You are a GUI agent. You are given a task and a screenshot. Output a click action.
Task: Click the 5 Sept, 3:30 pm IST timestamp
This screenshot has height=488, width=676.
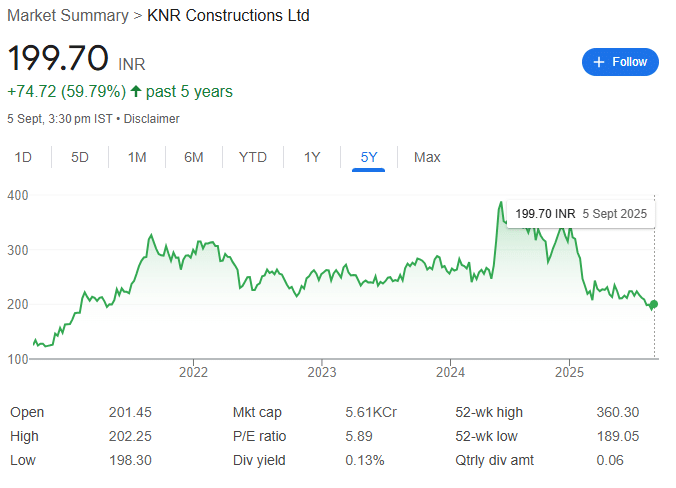click(60, 119)
